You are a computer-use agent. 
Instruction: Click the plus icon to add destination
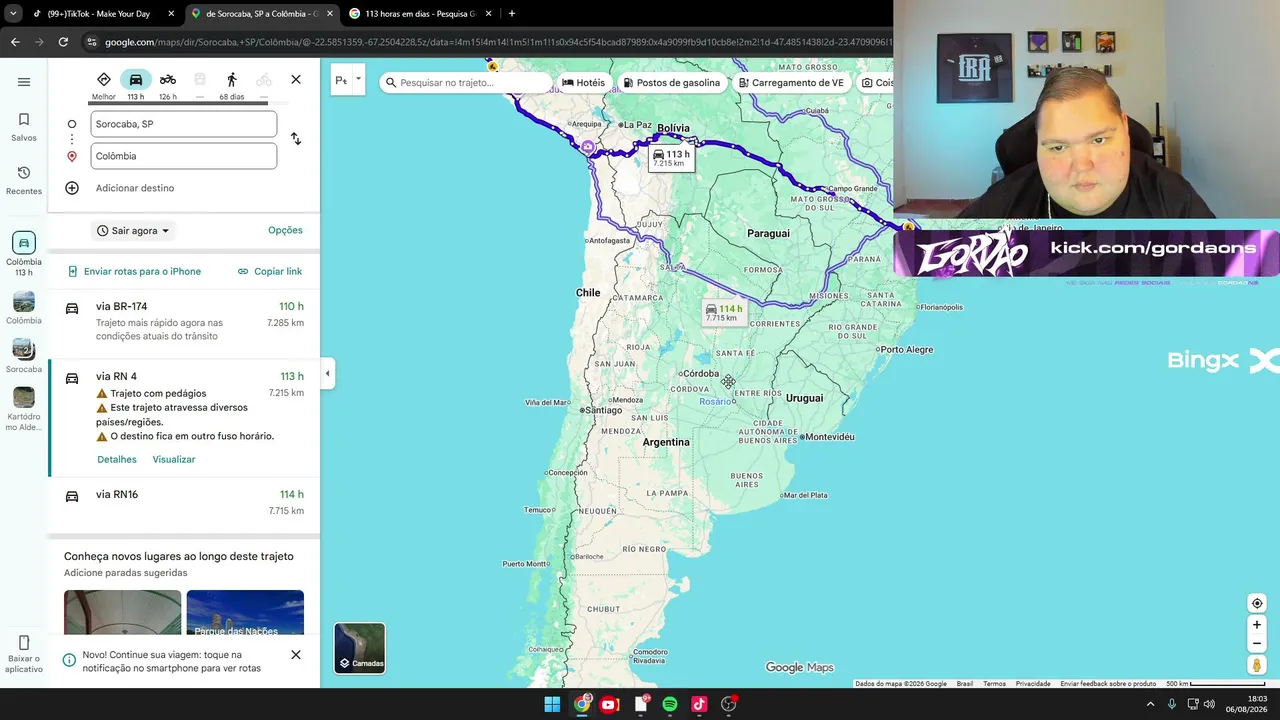[72, 188]
